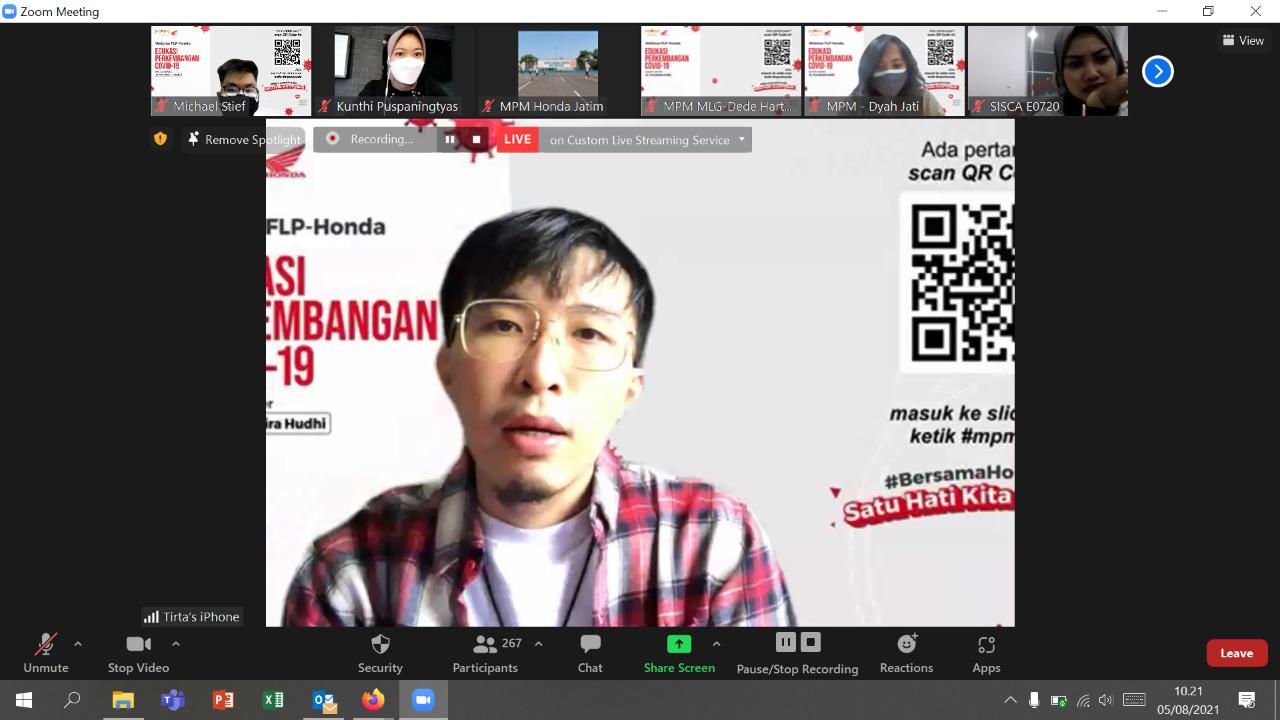Open battery status in tray
The height and width of the screenshot is (720, 1280).
[x=1058, y=700]
